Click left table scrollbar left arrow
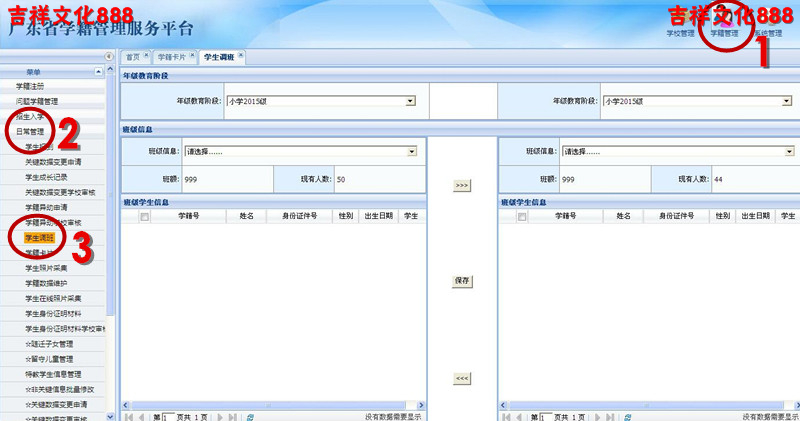 pos(126,405)
